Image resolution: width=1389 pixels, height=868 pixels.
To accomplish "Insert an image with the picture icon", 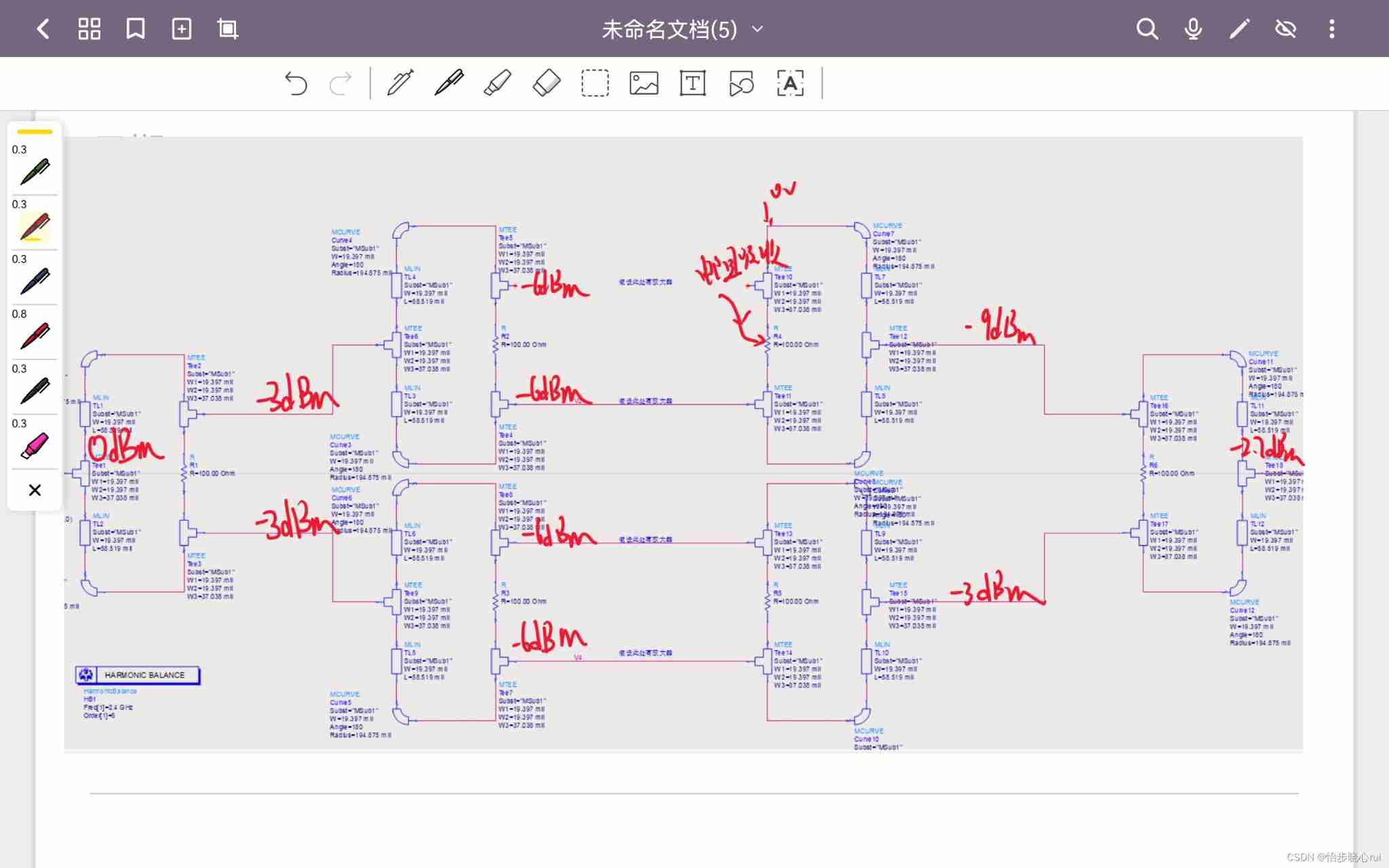I will click(x=644, y=84).
